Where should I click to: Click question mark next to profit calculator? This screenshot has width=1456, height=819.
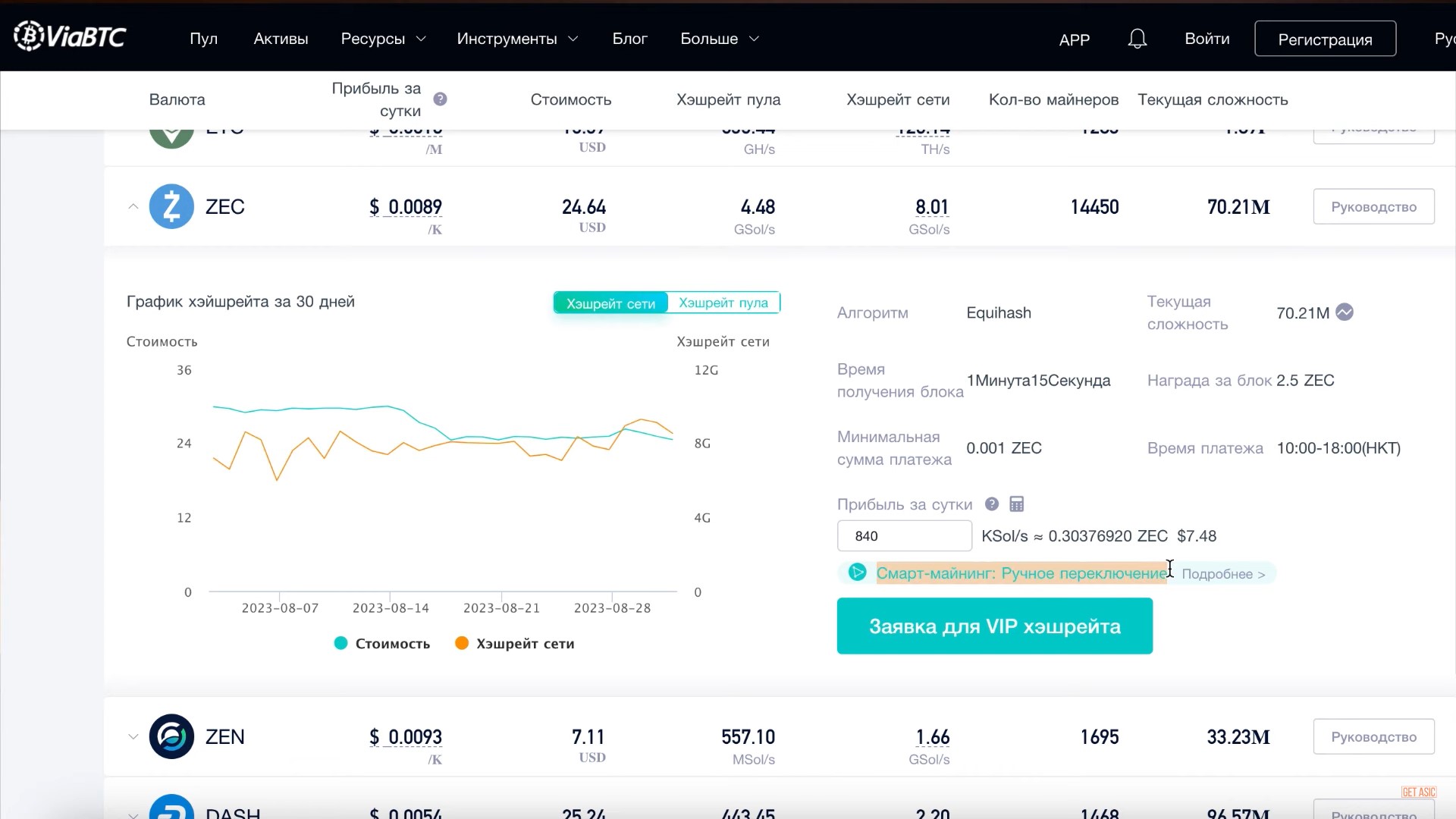[x=992, y=504]
